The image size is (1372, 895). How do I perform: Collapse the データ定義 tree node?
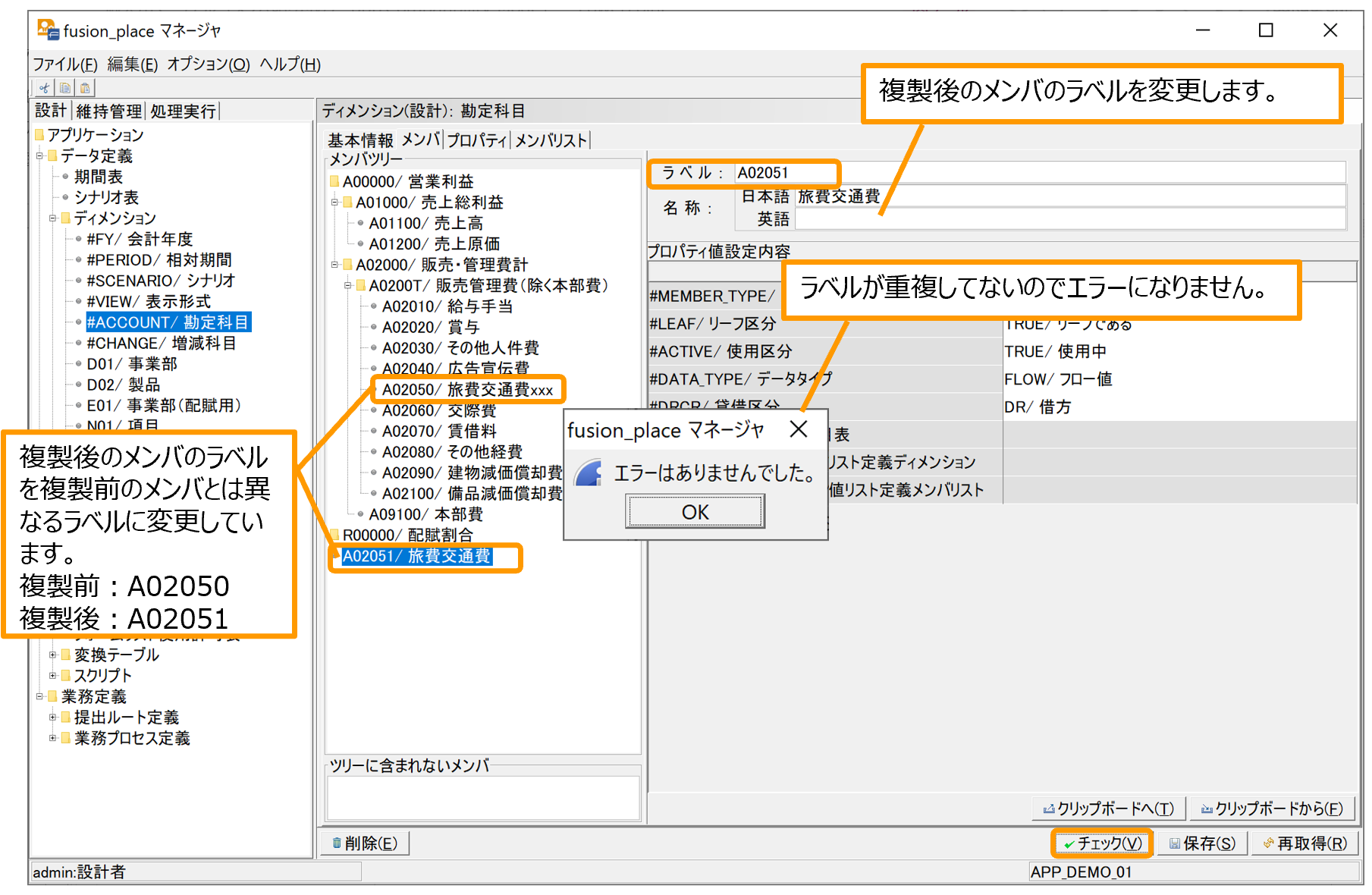tap(39, 156)
